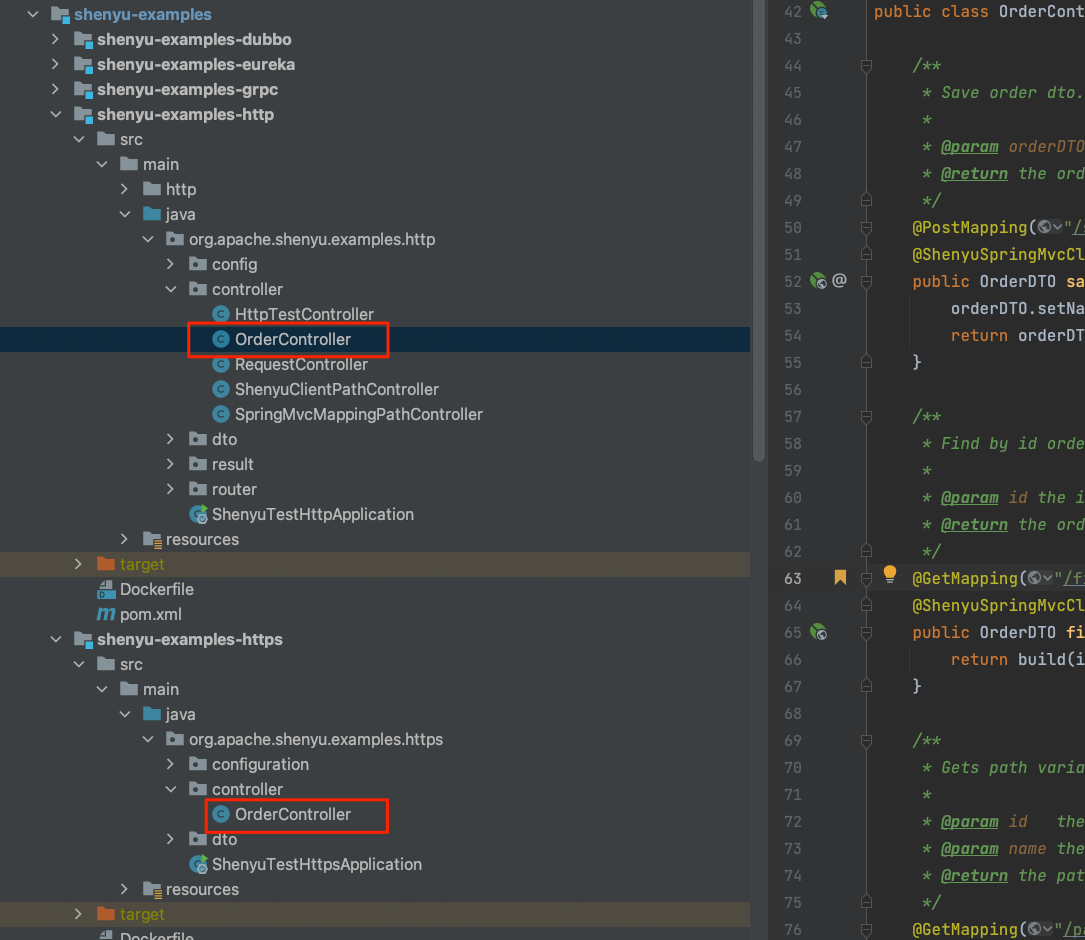Click the bookmark icon on line 63
The width and height of the screenshot is (1085, 940).
(840, 577)
